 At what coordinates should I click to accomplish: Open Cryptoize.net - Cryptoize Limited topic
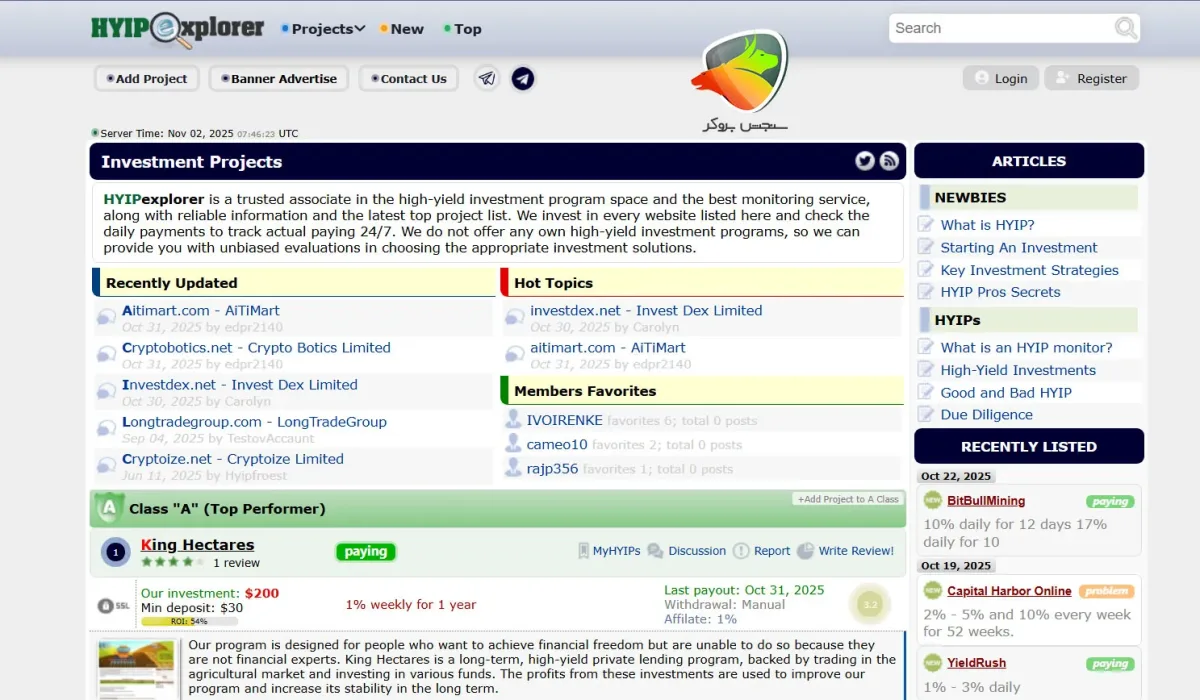point(233,459)
